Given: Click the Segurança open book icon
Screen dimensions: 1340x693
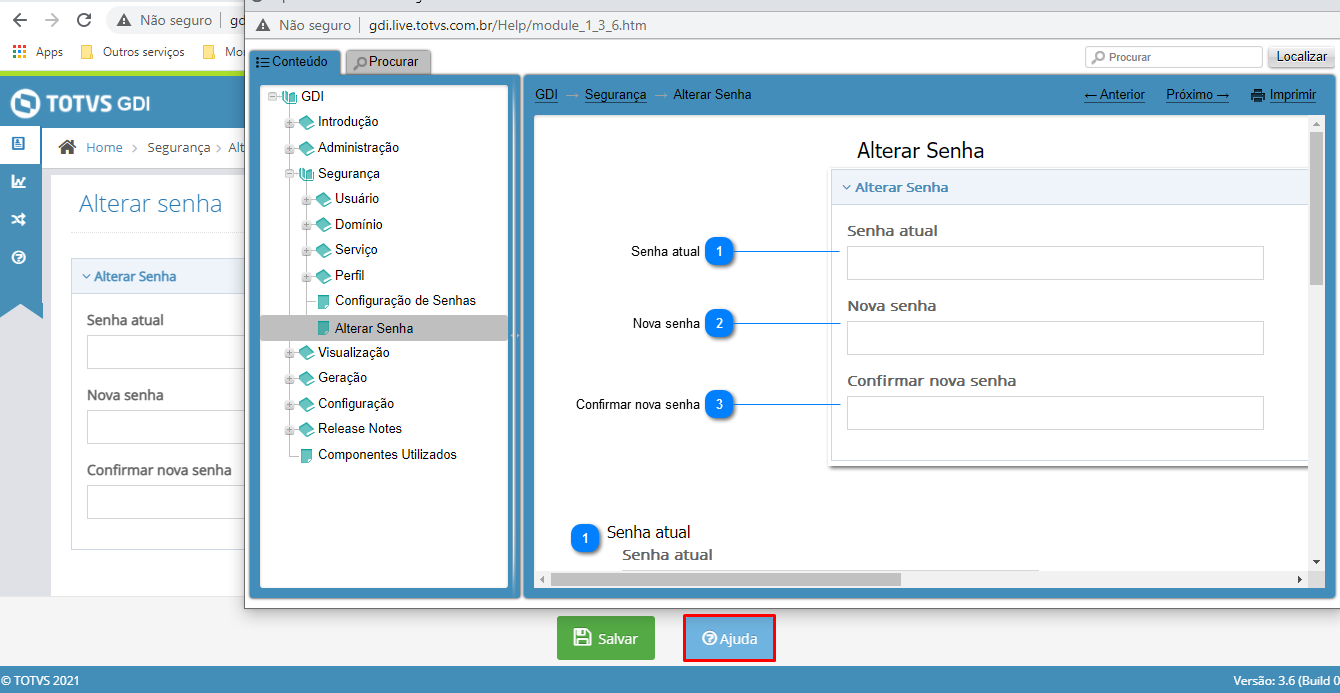Looking at the screenshot, I should pos(306,174).
